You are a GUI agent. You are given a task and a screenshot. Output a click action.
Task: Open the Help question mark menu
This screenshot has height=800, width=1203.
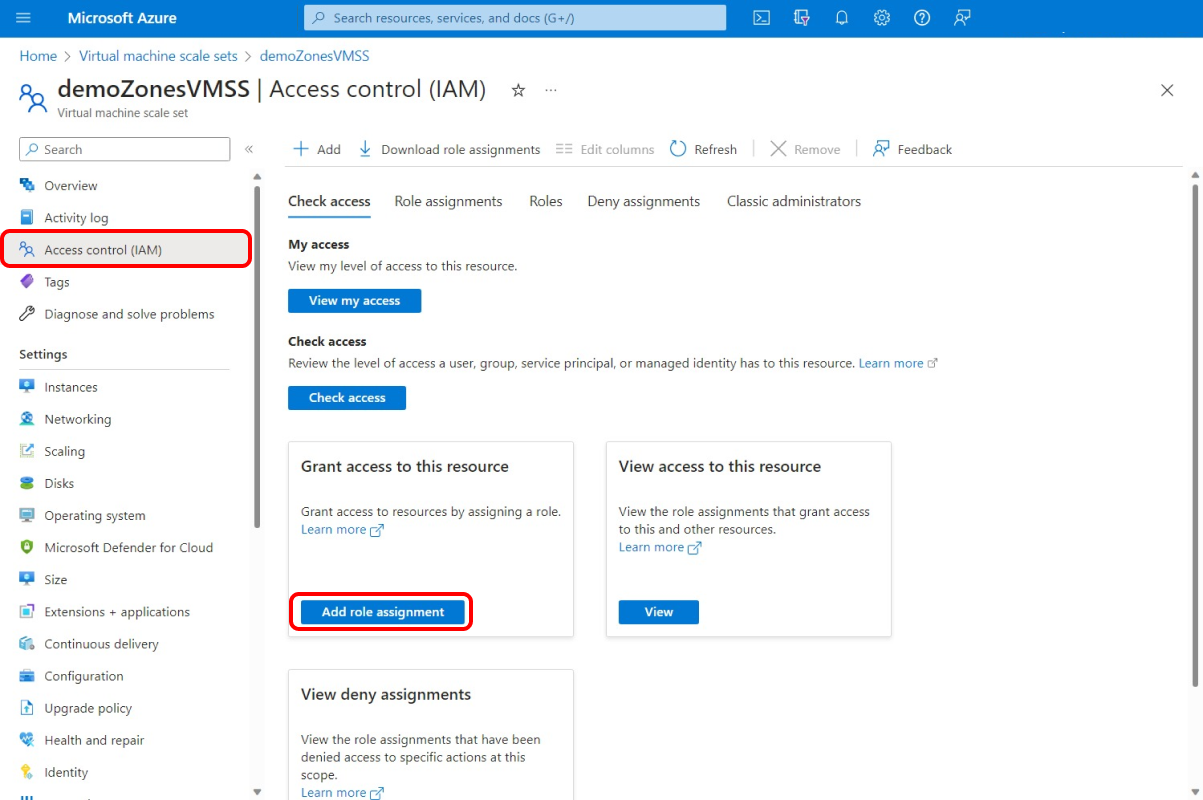921,17
